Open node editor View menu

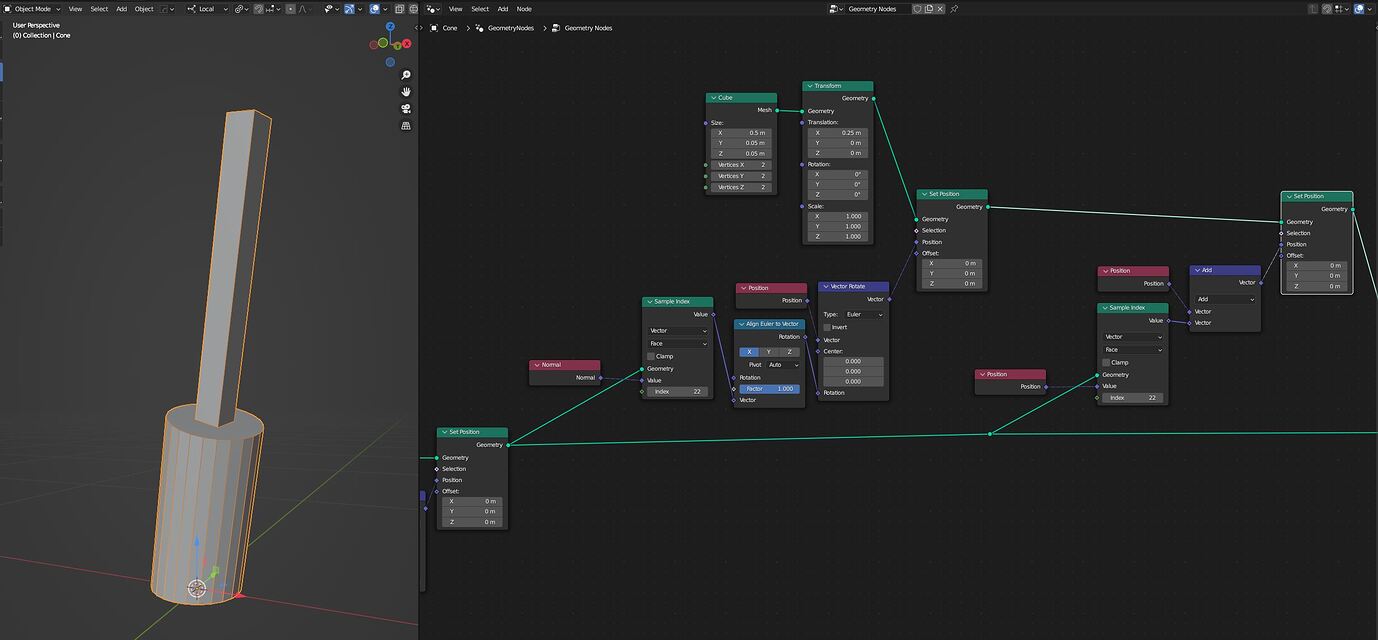pyautogui.click(x=455, y=9)
